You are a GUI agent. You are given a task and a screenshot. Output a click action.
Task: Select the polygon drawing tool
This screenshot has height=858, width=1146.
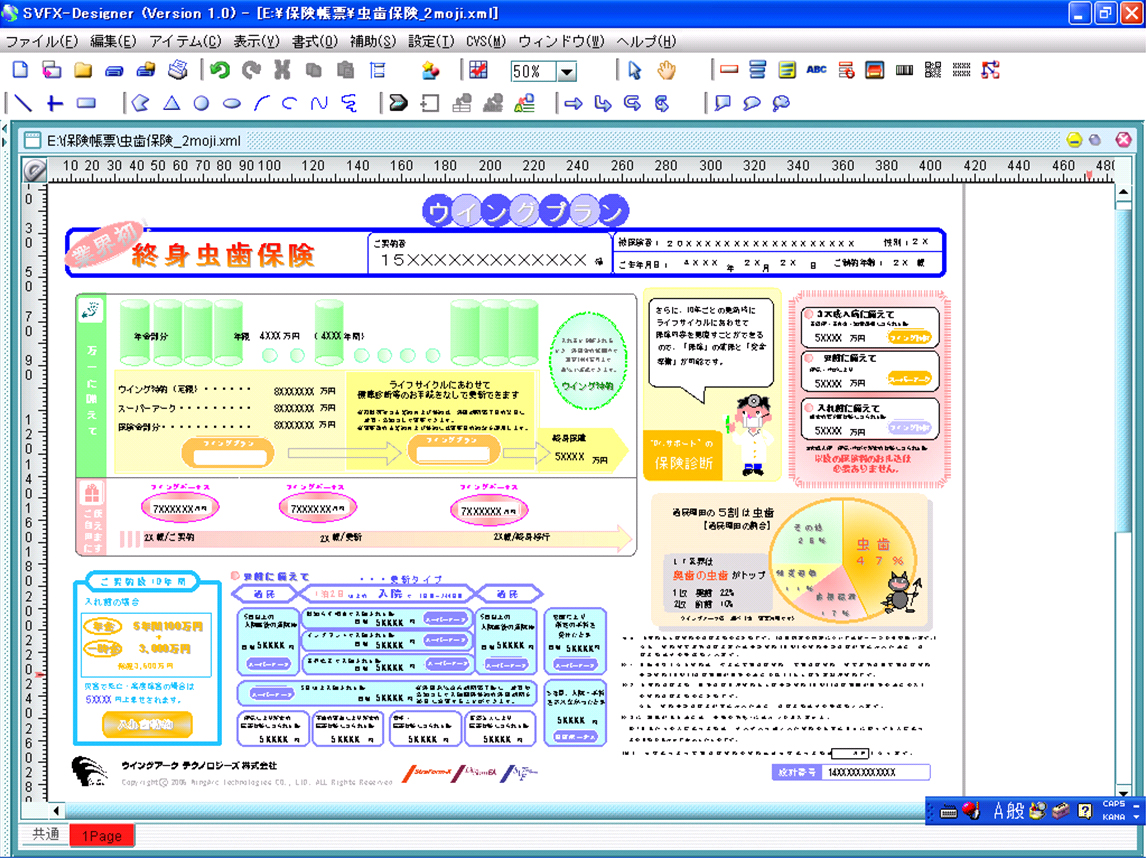[140, 103]
